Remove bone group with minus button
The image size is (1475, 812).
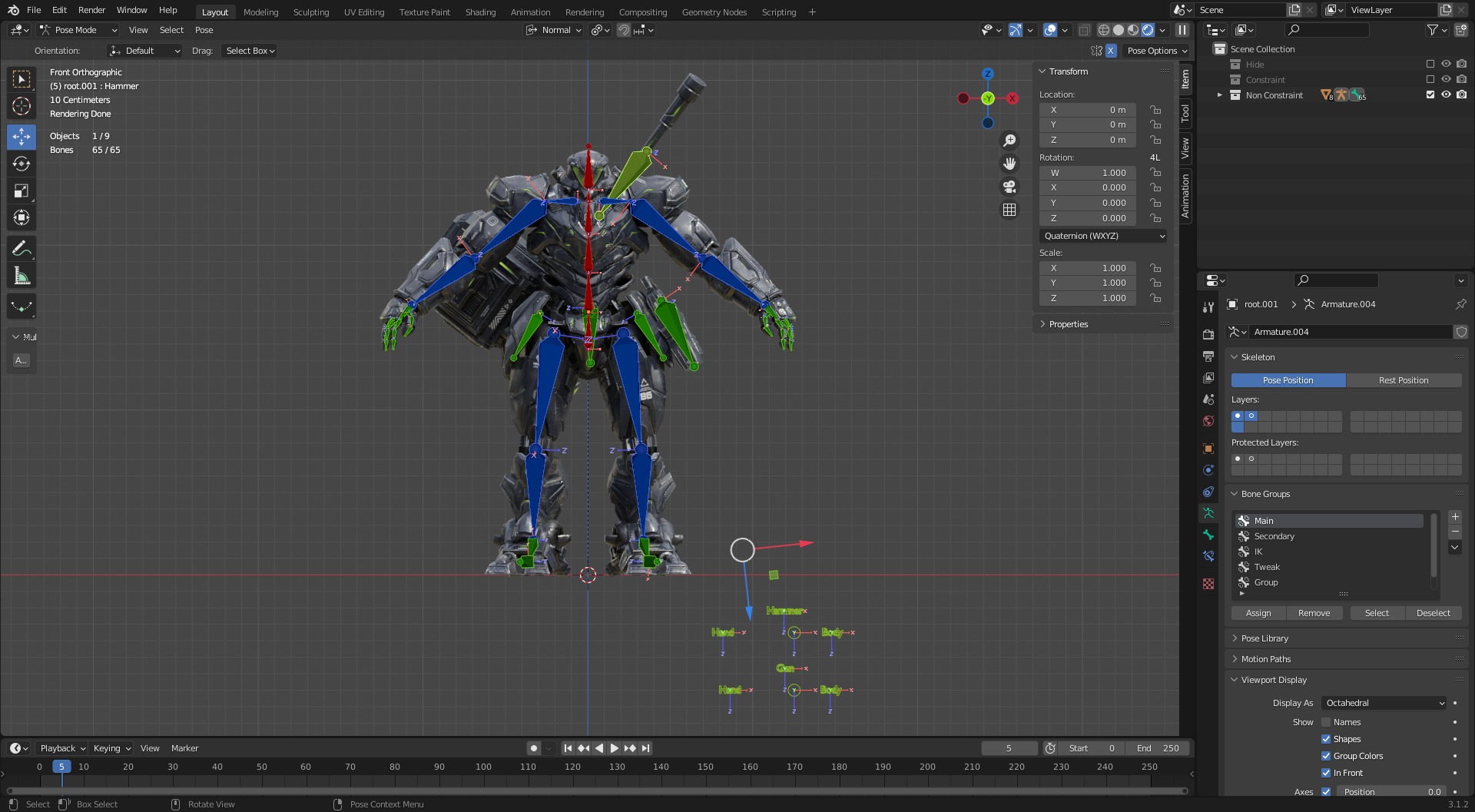coord(1454,532)
